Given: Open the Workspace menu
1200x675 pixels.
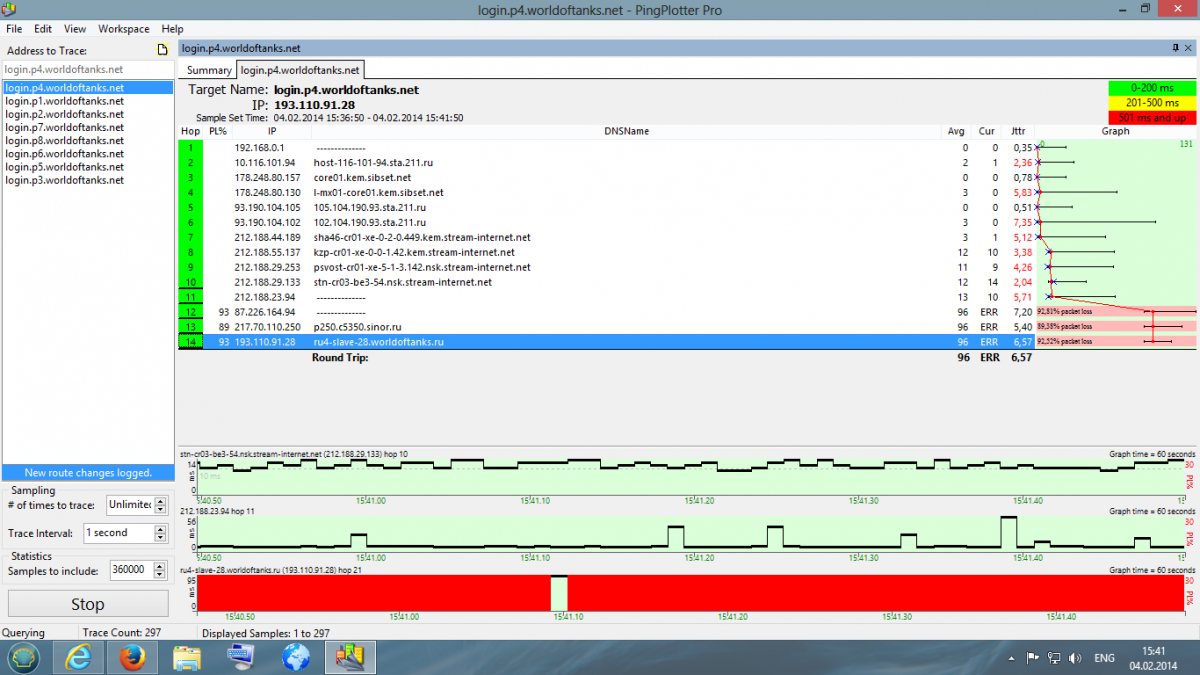Looking at the screenshot, I should 123,29.
